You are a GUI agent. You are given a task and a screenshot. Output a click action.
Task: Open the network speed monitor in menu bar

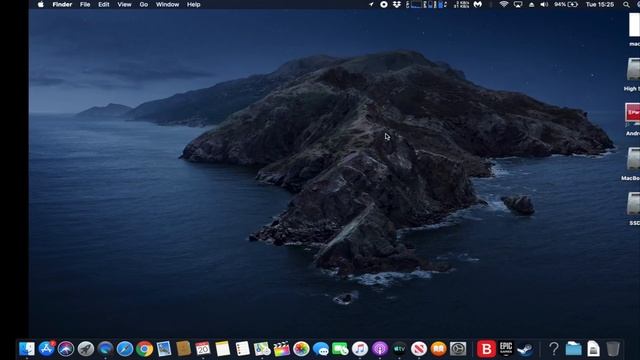pyautogui.click(x=461, y=4)
